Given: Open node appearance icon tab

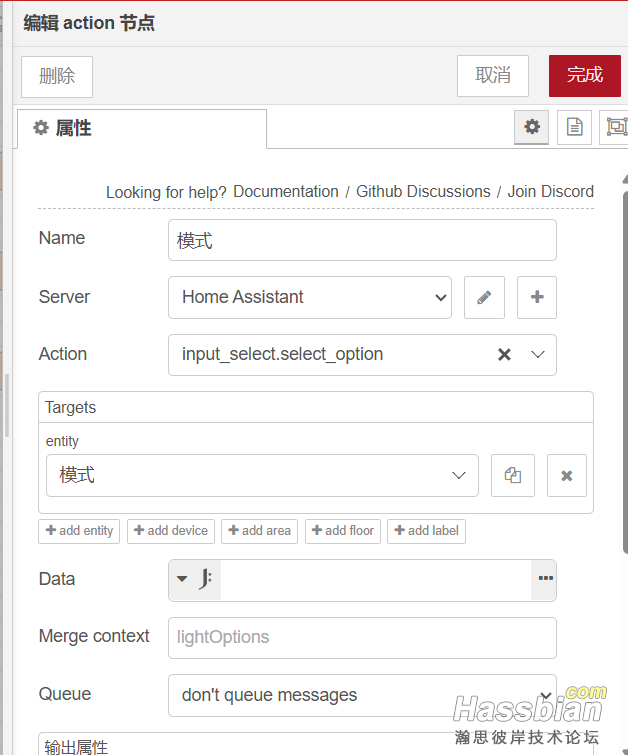Looking at the screenshot, I should click(x=615, y=127).
